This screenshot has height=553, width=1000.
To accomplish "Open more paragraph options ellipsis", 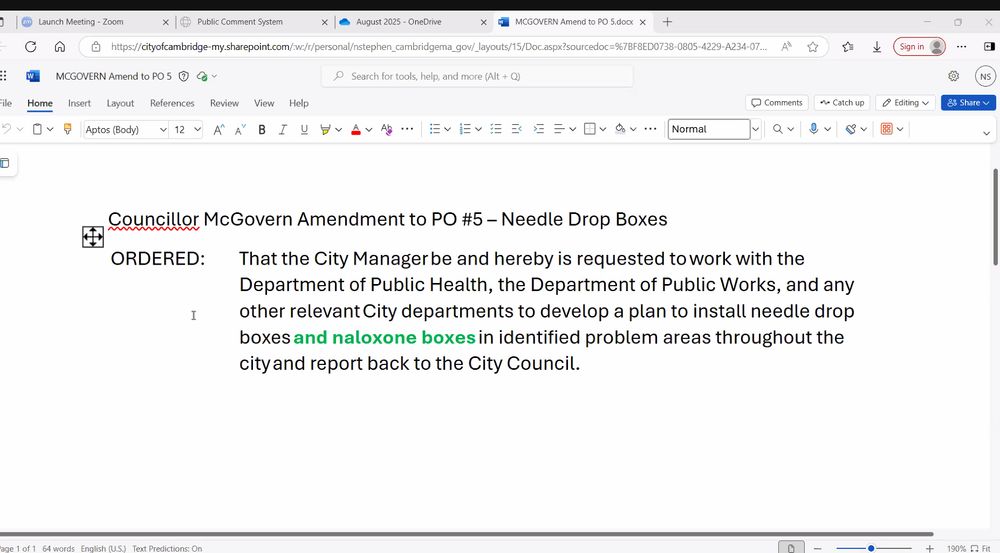I will (651, 129).
